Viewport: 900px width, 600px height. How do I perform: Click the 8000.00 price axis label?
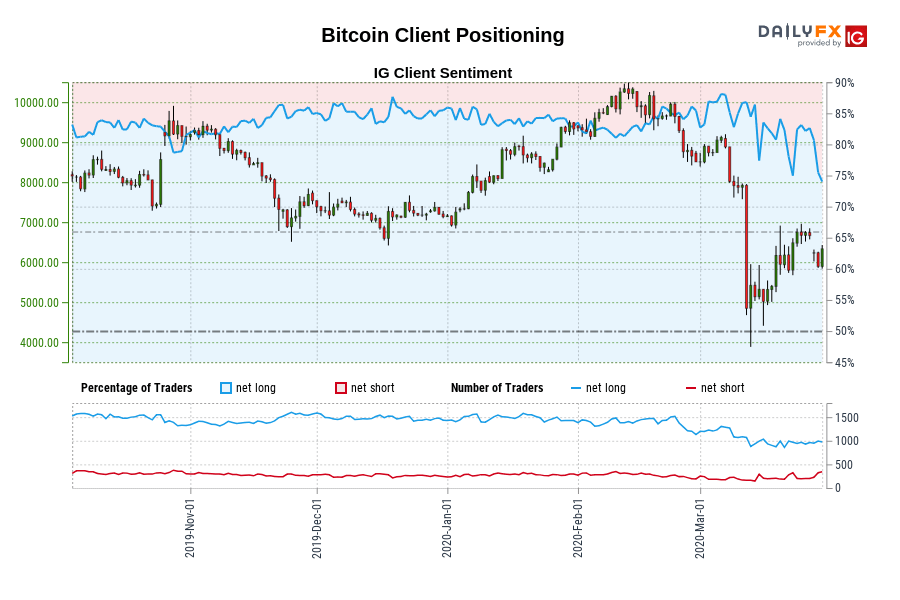(x=40, y=183)
